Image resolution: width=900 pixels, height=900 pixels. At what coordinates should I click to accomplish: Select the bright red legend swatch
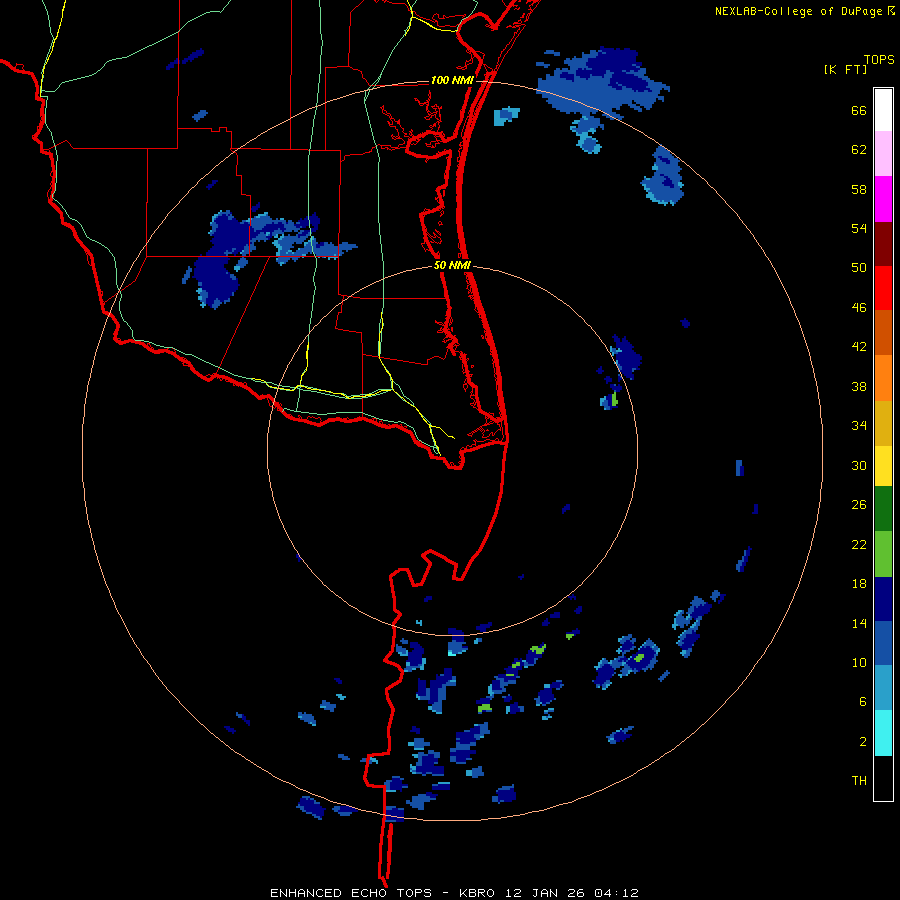883,288
